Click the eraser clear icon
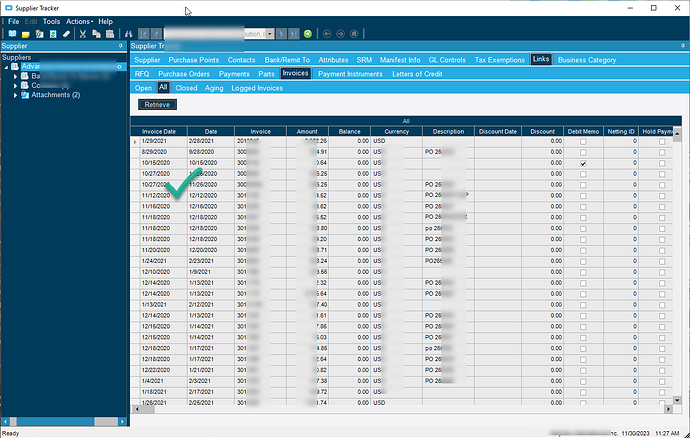This screenshot has width=690, height=438. tap(67, 34)
